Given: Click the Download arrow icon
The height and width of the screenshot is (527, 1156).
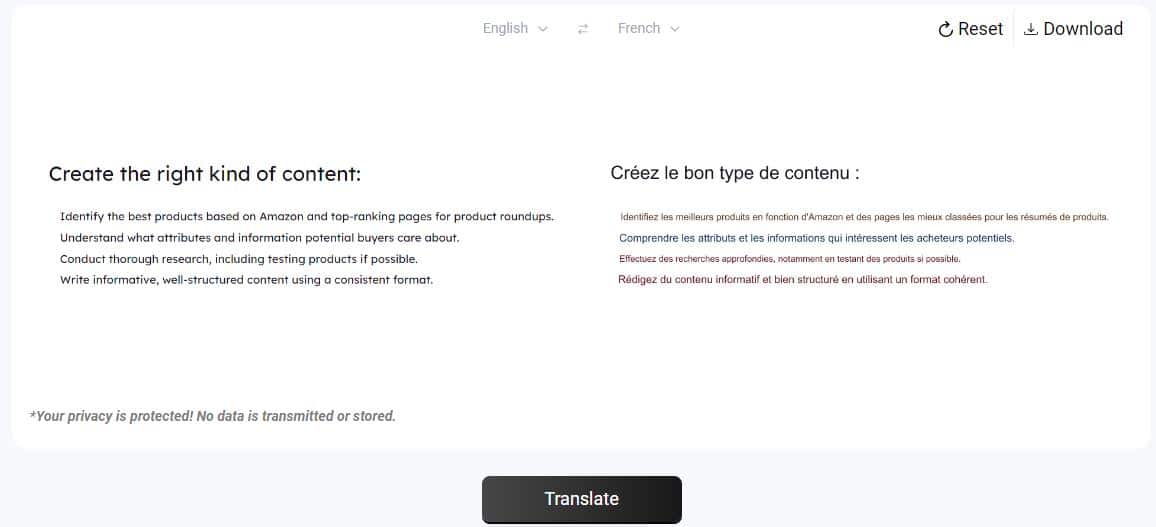Looking at the screenshot, I should tap(1031, 29).
